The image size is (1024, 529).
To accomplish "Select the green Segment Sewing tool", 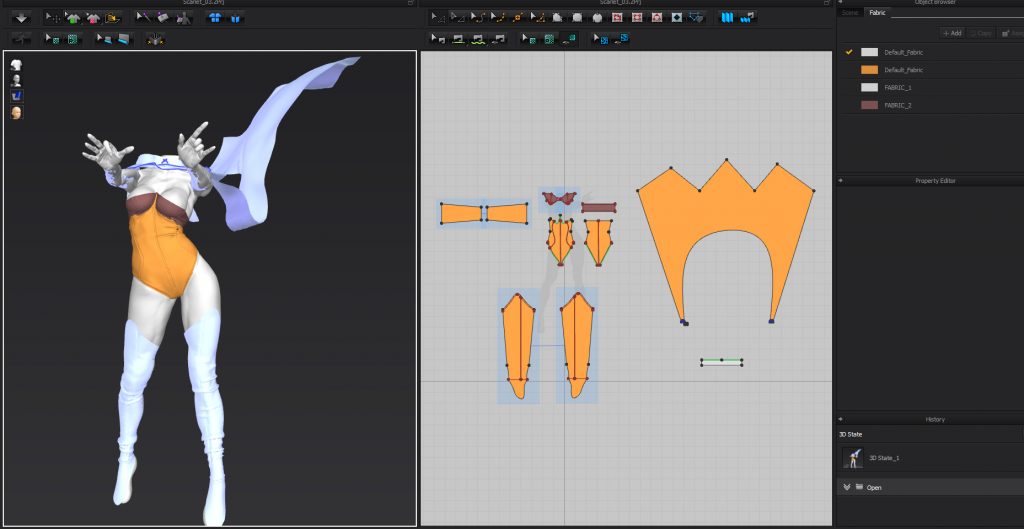I will pos(458,39).
